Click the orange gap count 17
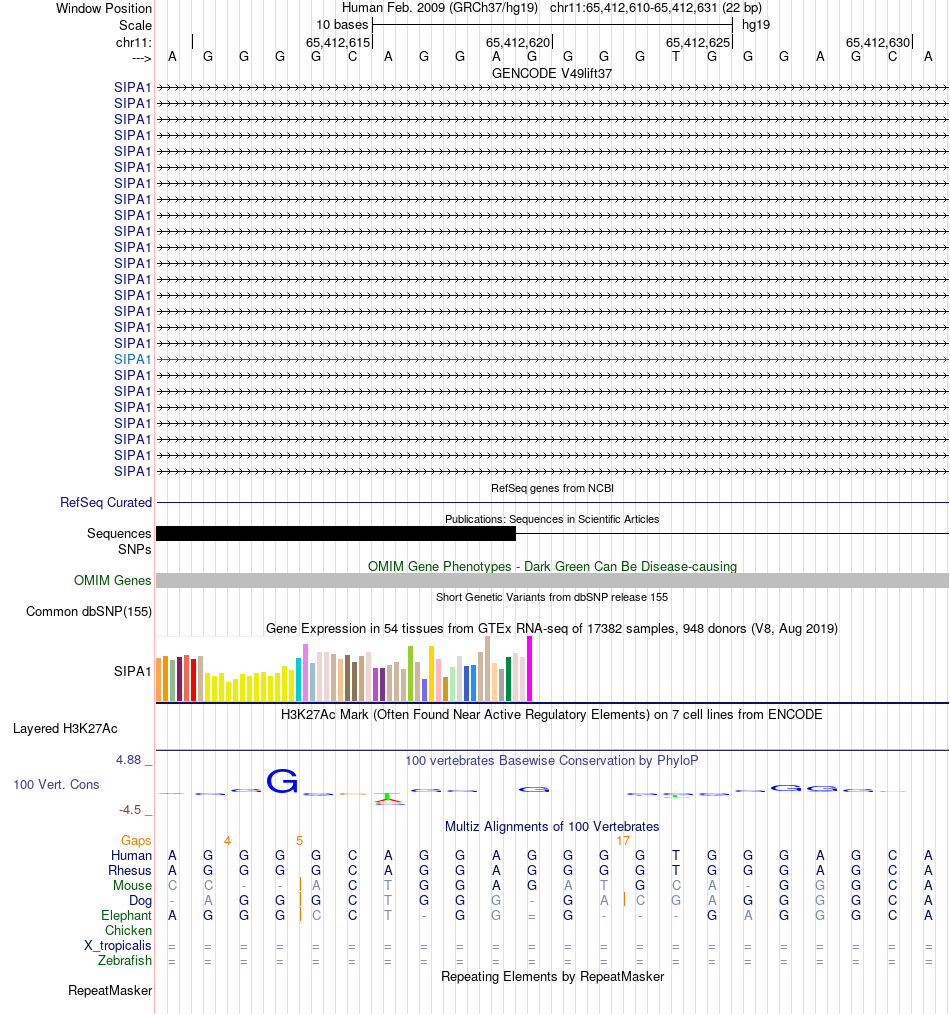950x1014 pixels. click(623, 841)
